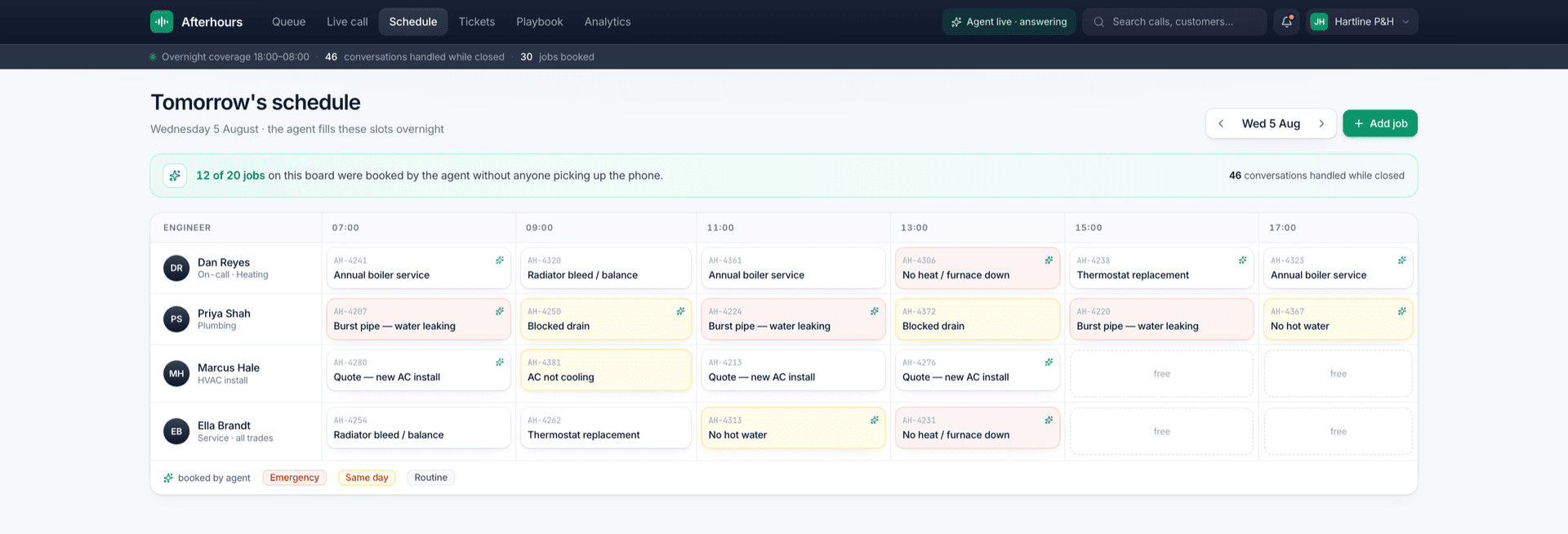The image size is (1568, 534).
Task: Open the Playbook tab
Action: click(x=540, y=22)
